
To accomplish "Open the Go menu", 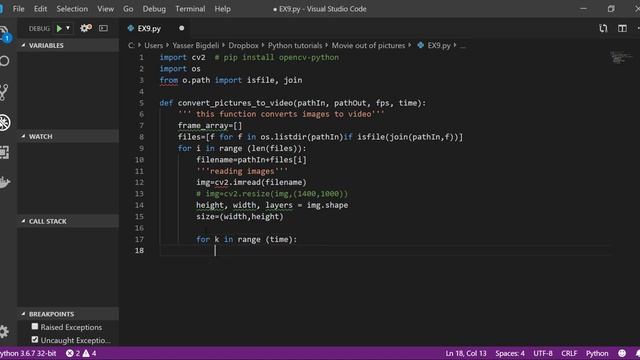I will coord(128,9).
